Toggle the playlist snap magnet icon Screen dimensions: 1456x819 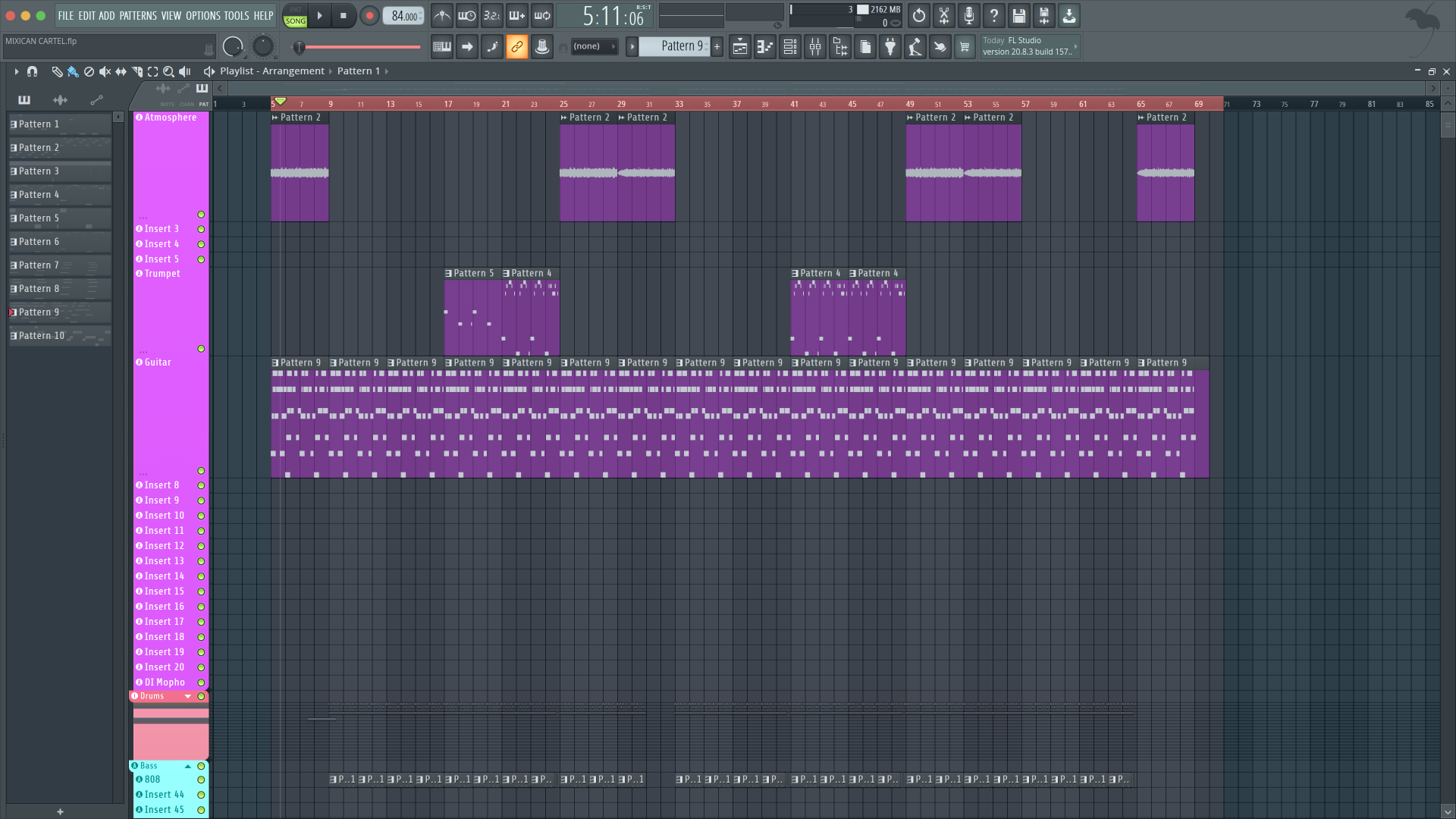pos(32,71)
